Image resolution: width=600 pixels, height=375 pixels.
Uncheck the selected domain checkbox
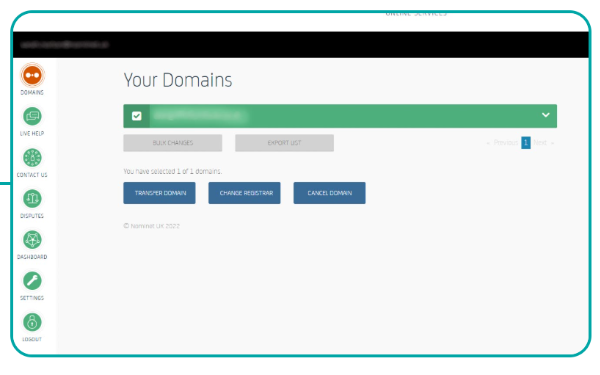pos(137,116)
